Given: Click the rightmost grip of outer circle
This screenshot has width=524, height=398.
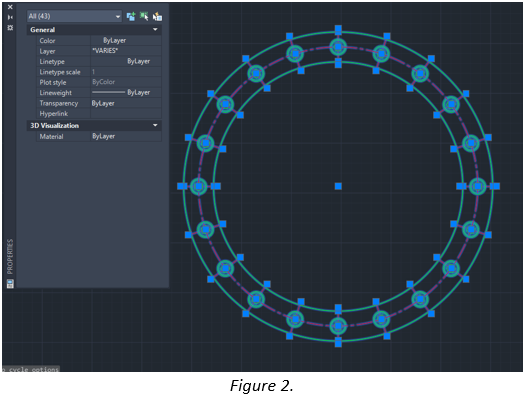Looking at the screenshot, I should click(x=496, y=186).
